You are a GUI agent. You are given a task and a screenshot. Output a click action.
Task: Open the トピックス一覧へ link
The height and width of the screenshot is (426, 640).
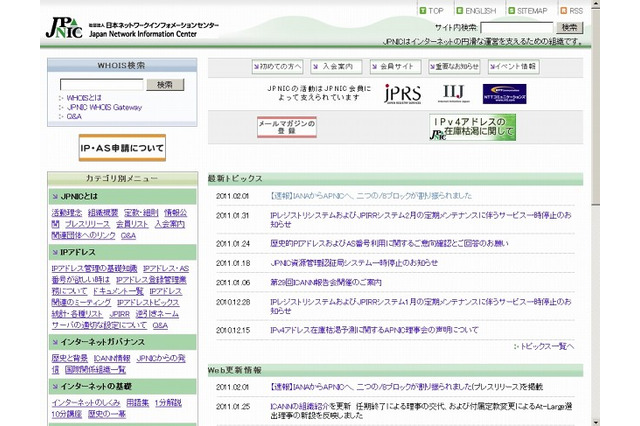547,346
